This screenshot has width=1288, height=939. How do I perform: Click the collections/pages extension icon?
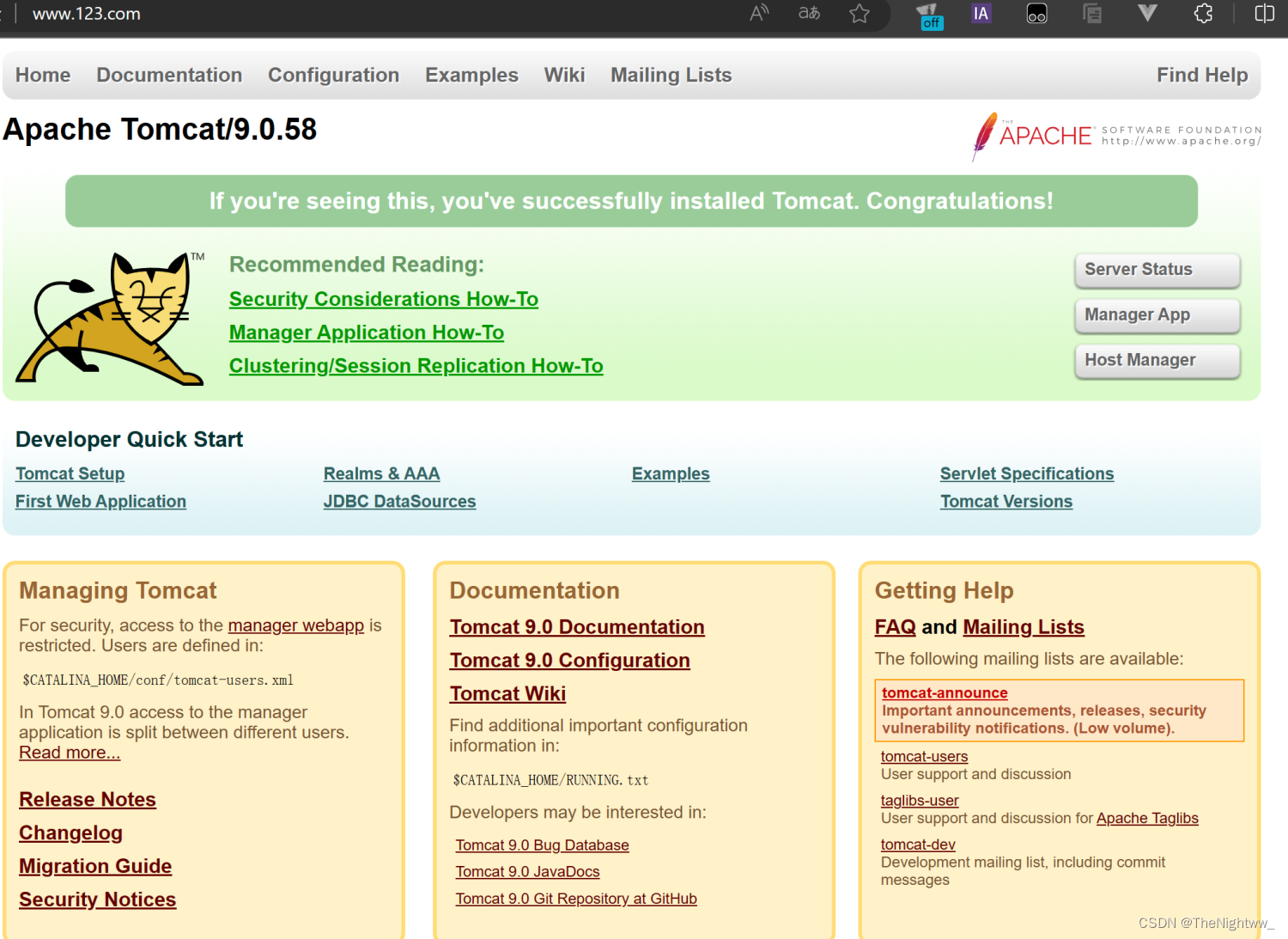(1092, 14)
